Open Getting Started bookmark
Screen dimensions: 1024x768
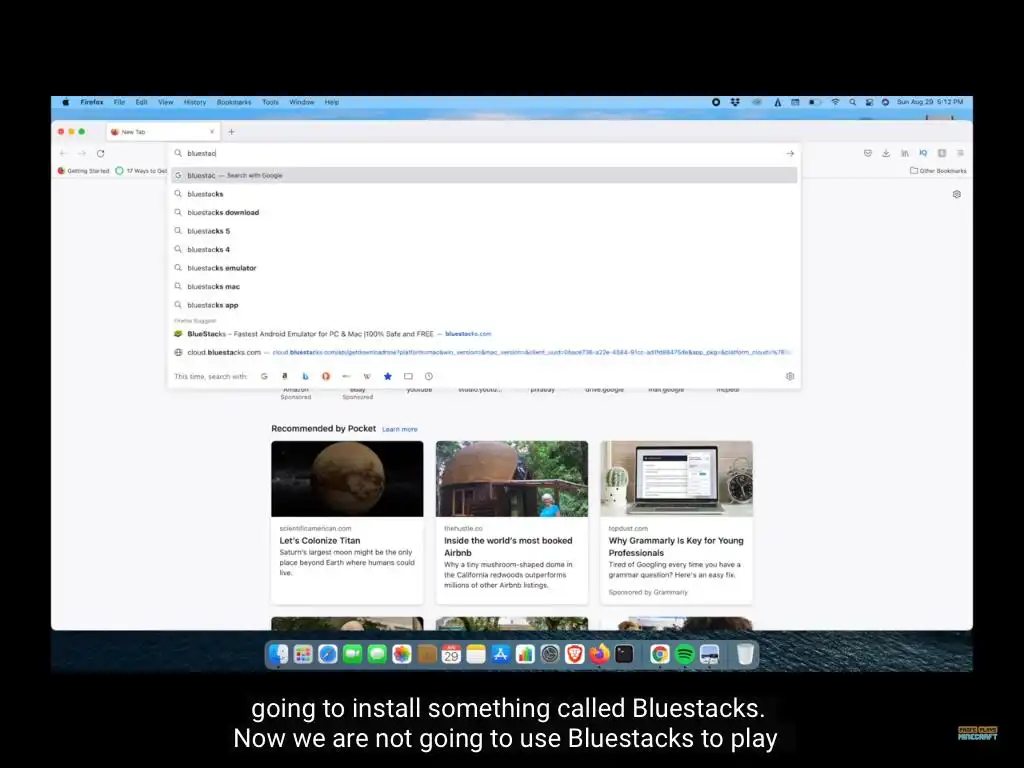click(x=84, y=171)
